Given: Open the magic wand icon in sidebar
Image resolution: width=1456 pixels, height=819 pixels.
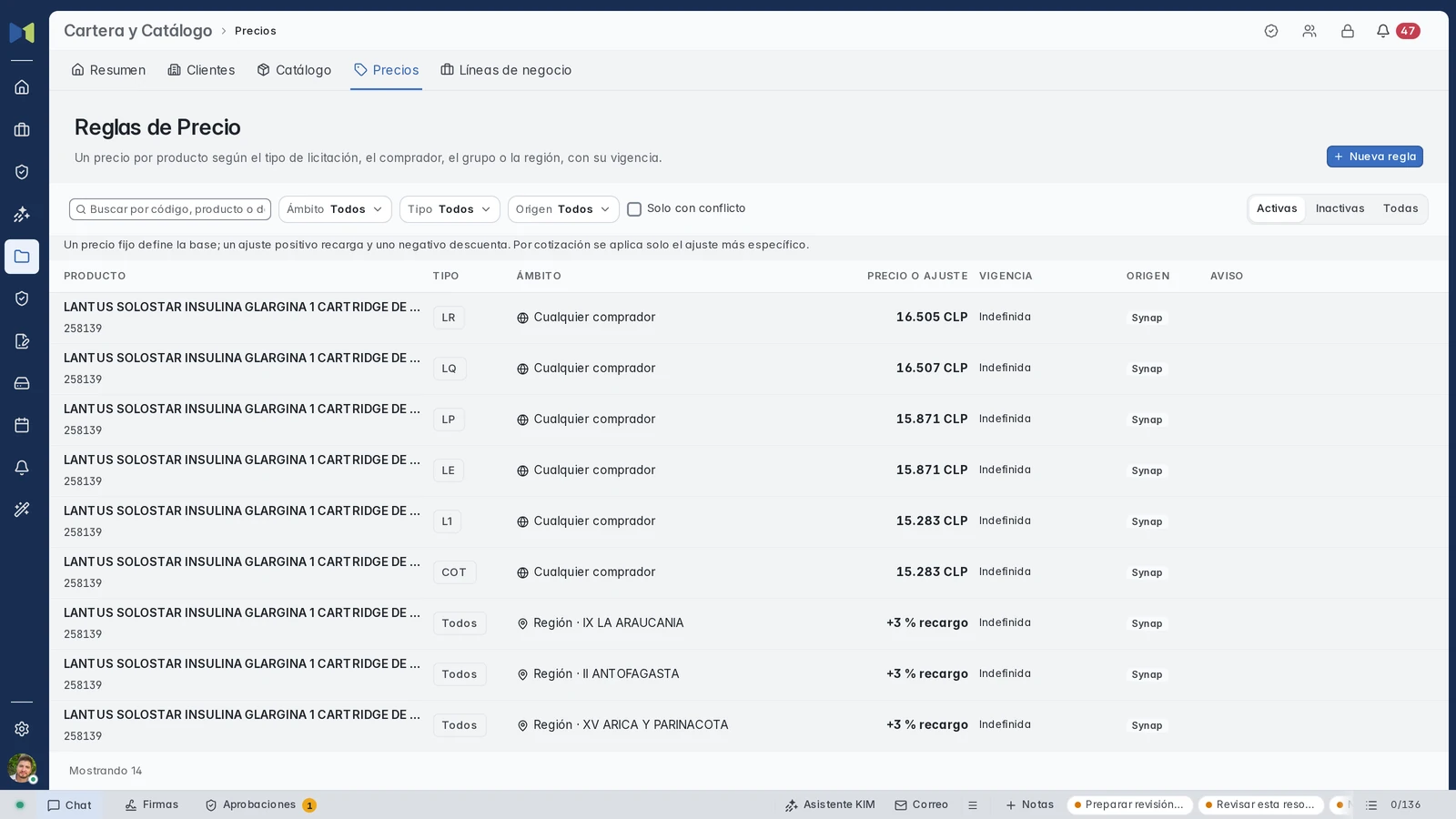Looking at the screenshot, I should 22,510.
